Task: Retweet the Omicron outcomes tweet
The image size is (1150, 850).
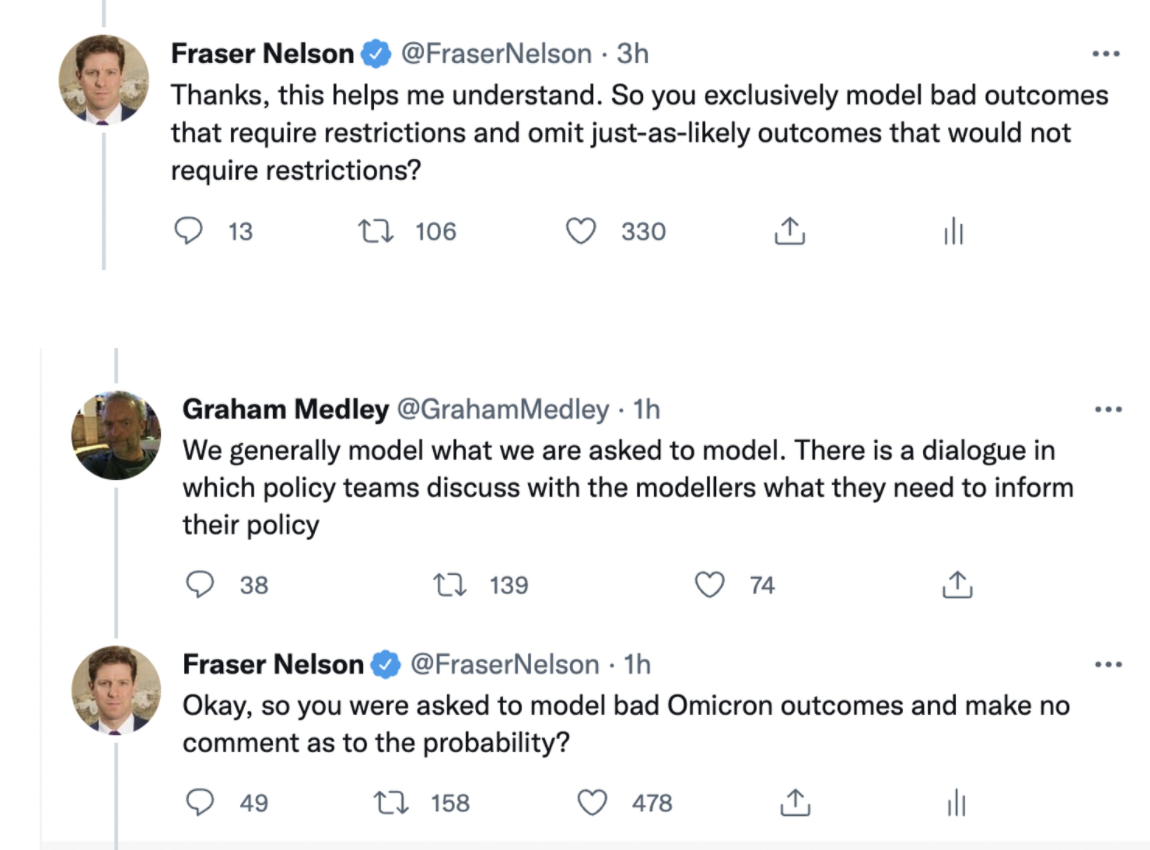Action: coord(389,802)
